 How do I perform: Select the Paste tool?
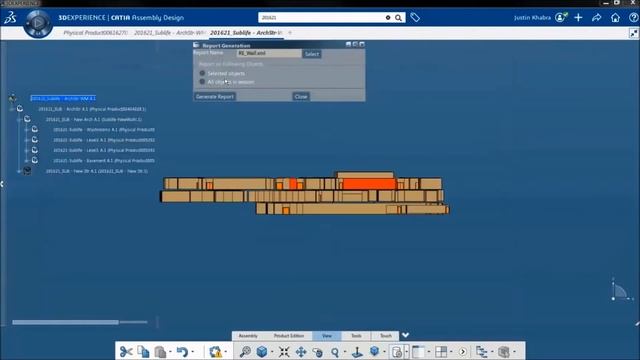tap(160, 351)
